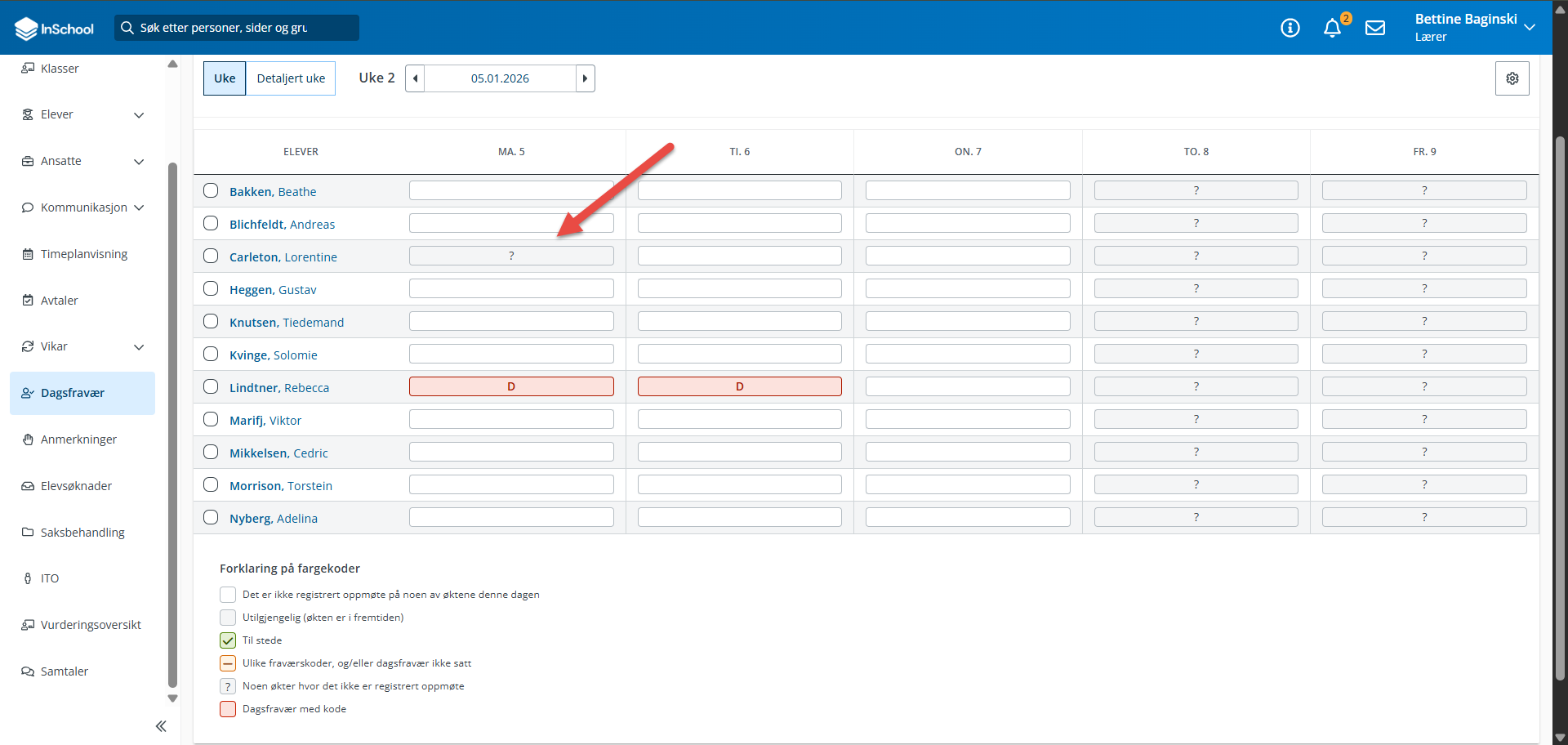
Task: Click Bakken's Wednesday attendance cell
Action: (x=968, y=190)
